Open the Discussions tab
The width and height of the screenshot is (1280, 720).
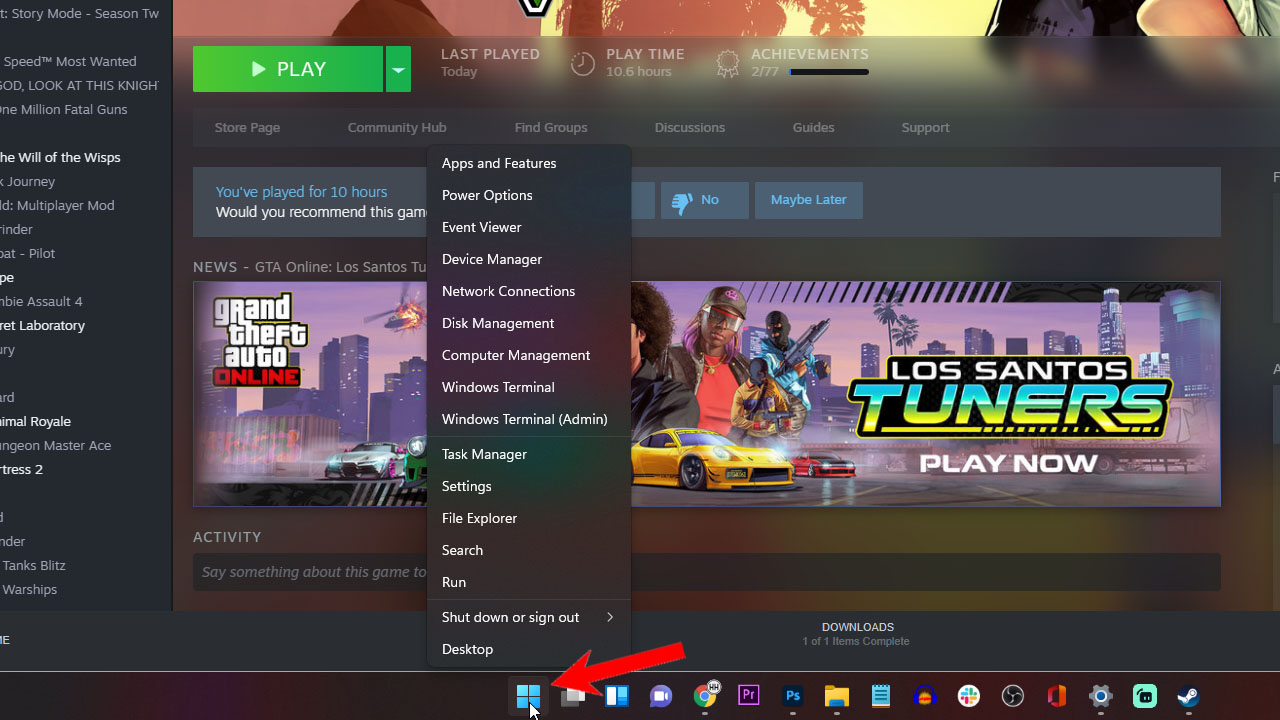coord(689,128)
